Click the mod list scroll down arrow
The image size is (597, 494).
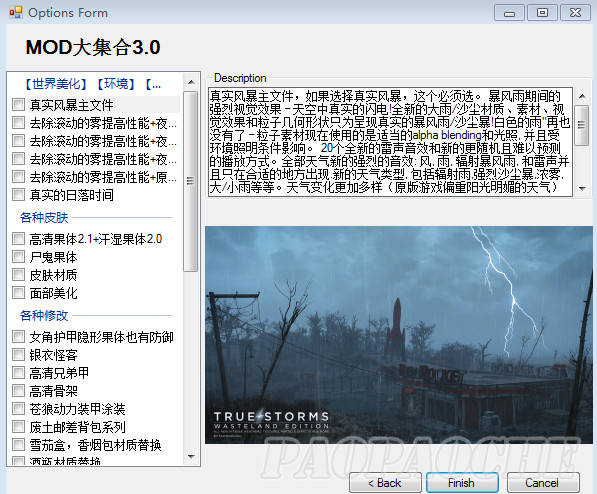(191, 456)
